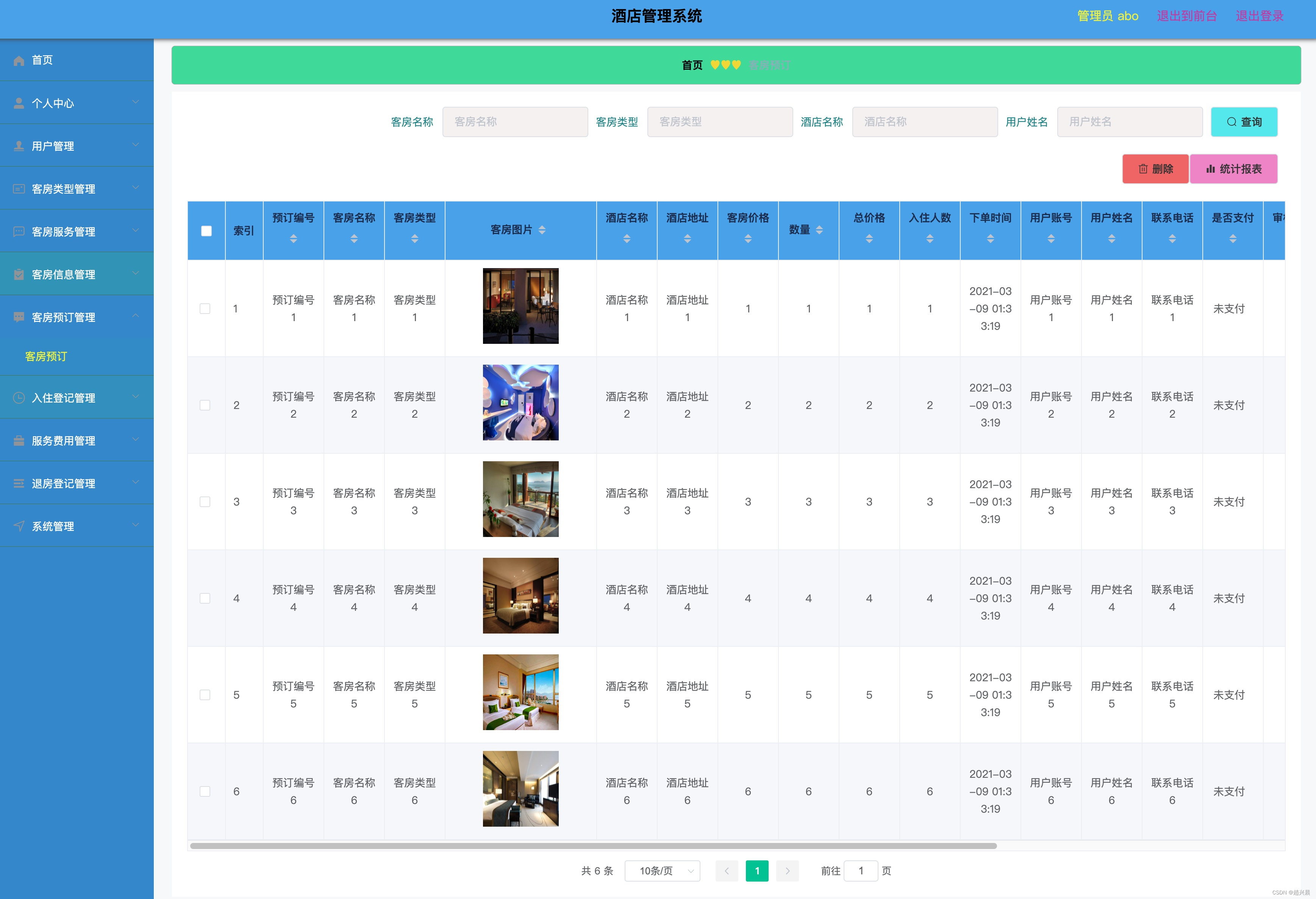The width and height of the screenshot is (1316, 899).
Task: Expand the 服务费用管理 menu chevron
Action: click(x=135, y=439)
